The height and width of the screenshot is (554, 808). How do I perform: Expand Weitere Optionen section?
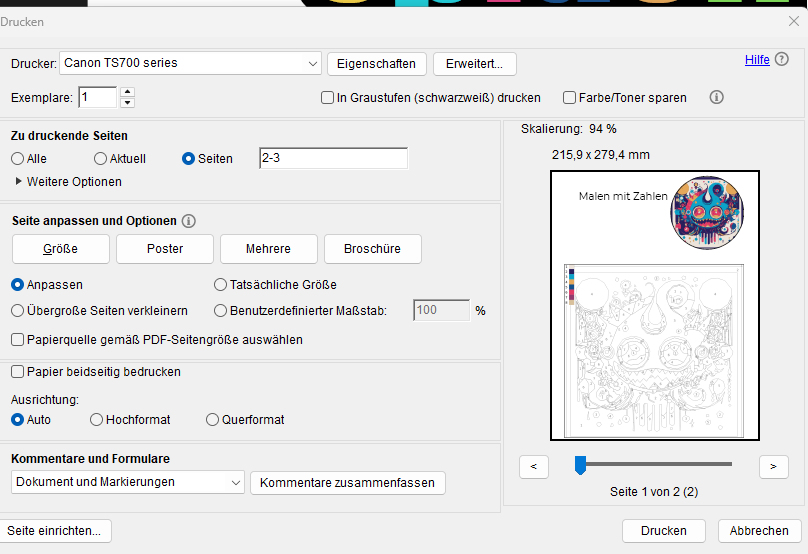(69, 182)
